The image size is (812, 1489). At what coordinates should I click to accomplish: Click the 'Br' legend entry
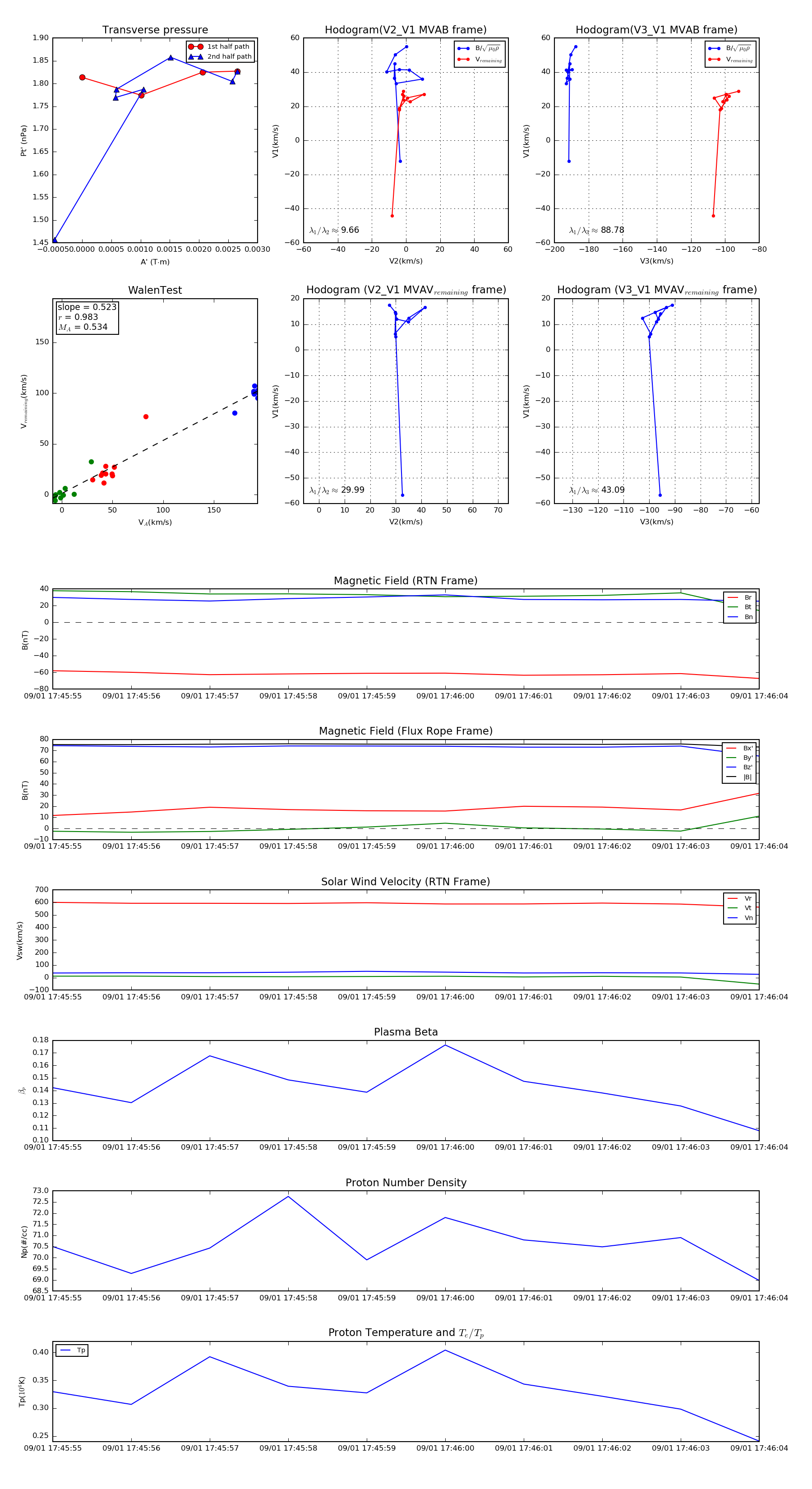point(740,598)
